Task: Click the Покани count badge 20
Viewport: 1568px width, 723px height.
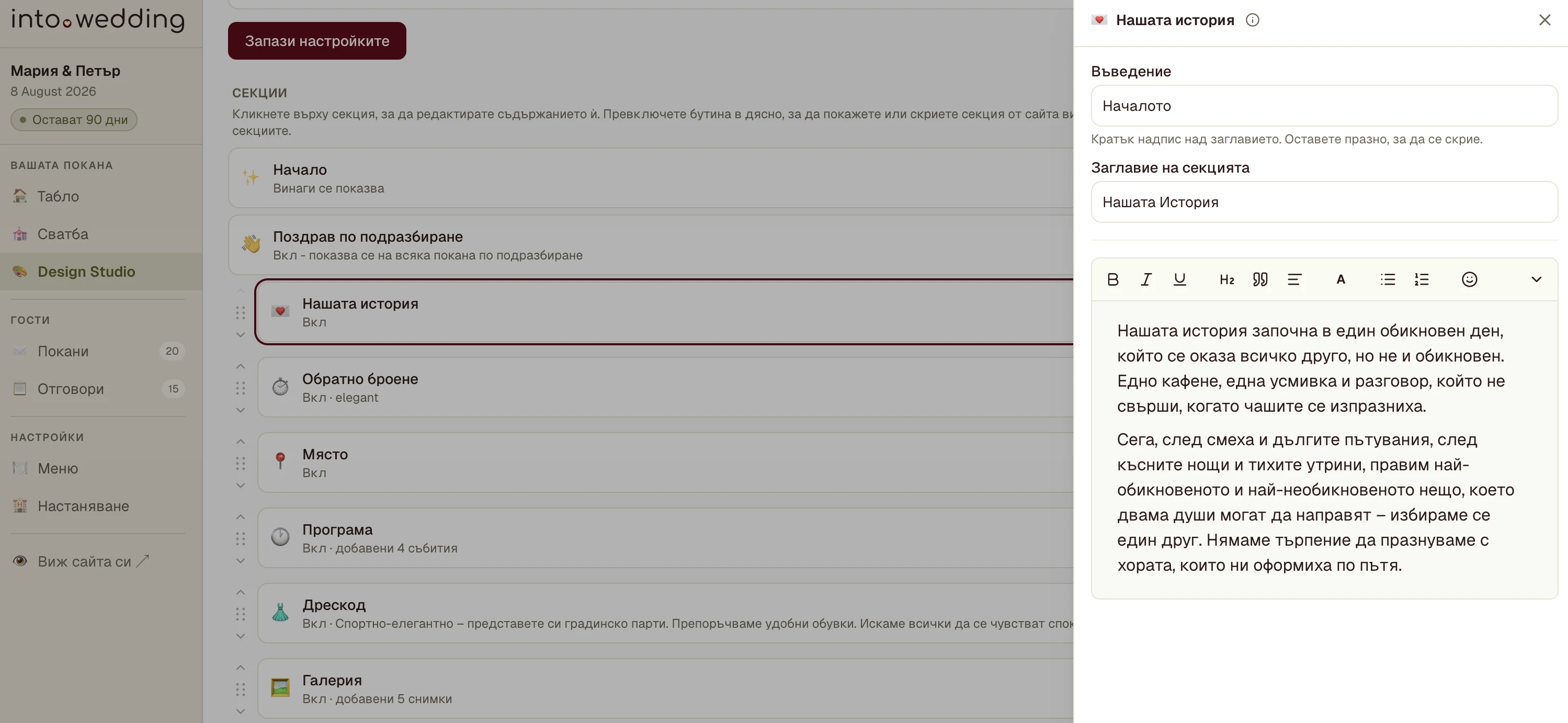Action: click(x=172, y=351)
